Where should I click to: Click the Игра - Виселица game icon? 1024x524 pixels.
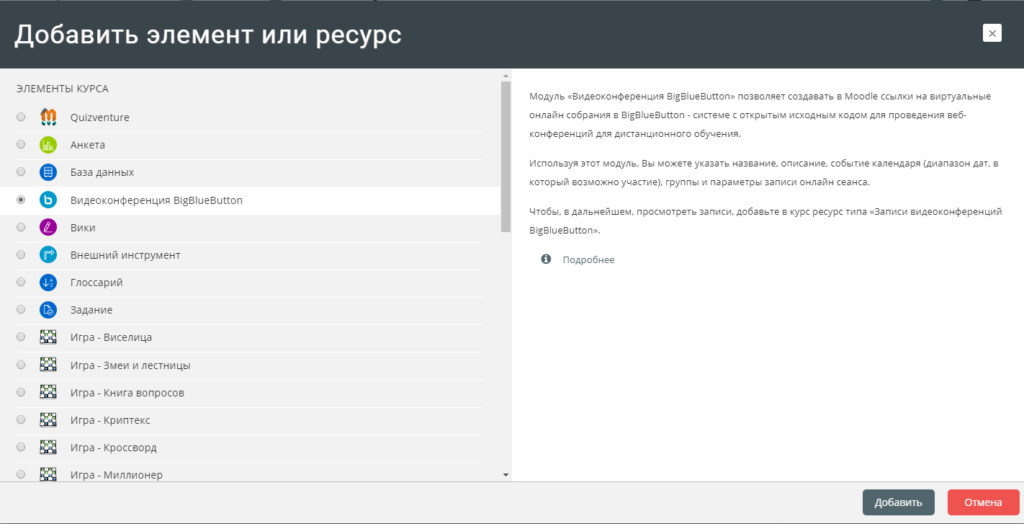click(x=48, y=337)
